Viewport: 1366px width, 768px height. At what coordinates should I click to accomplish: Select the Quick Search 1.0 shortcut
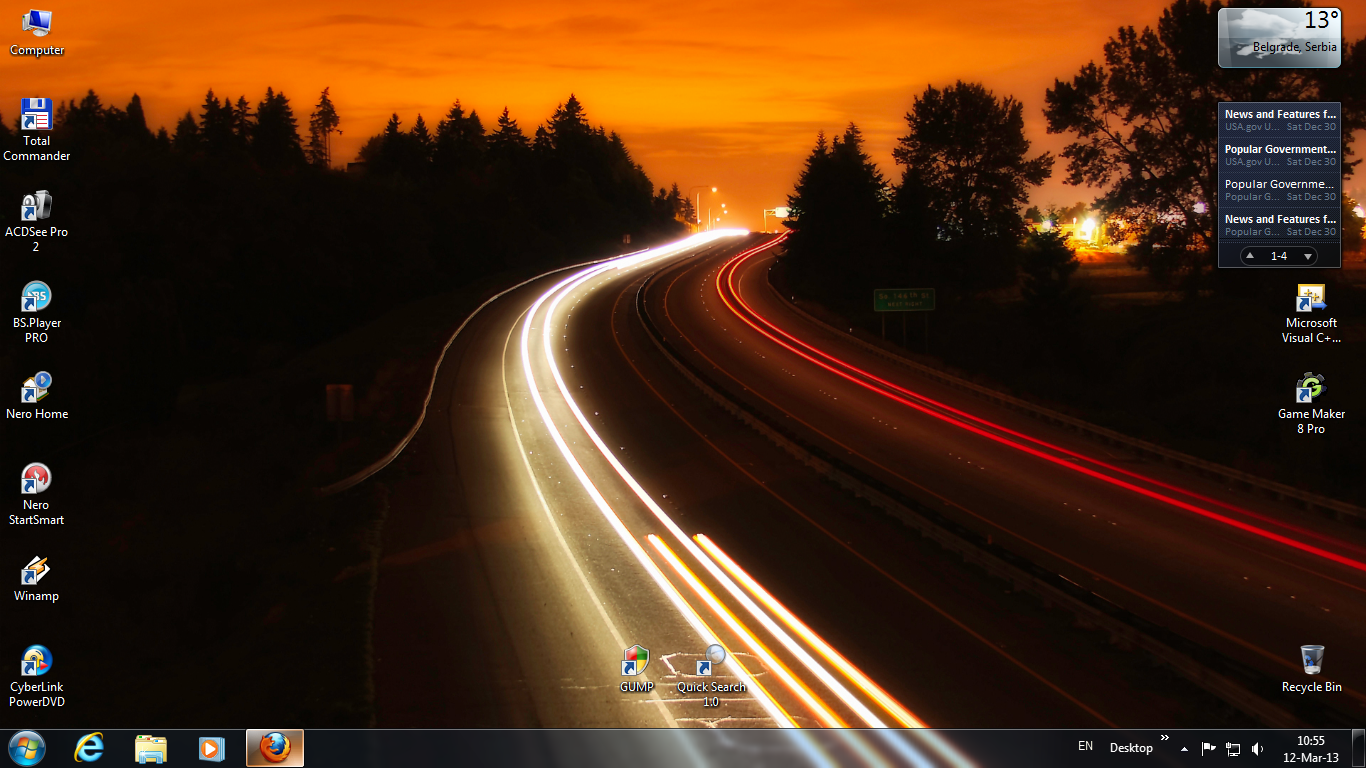click(712, 676)
